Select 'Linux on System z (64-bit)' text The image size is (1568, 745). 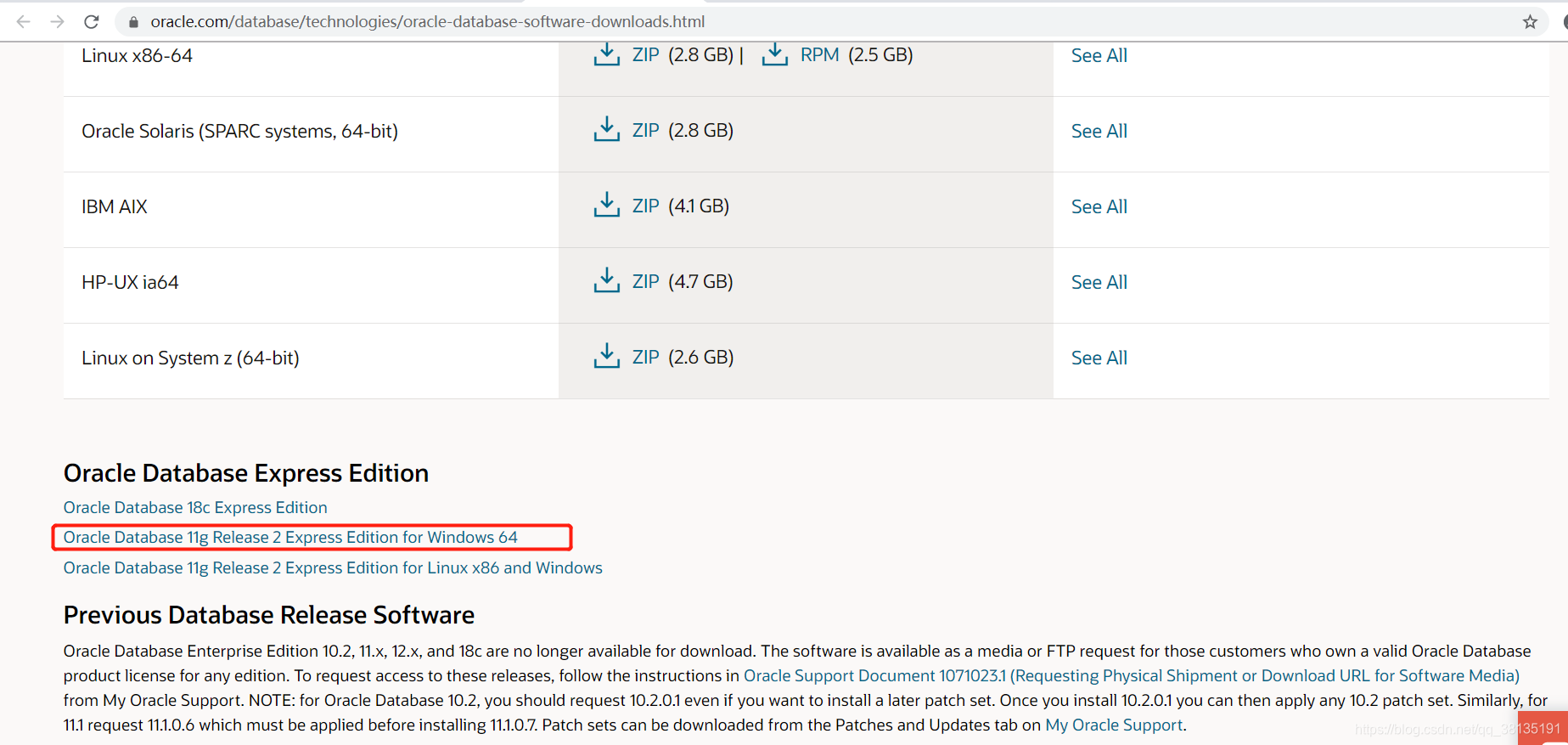coord(190,358)
